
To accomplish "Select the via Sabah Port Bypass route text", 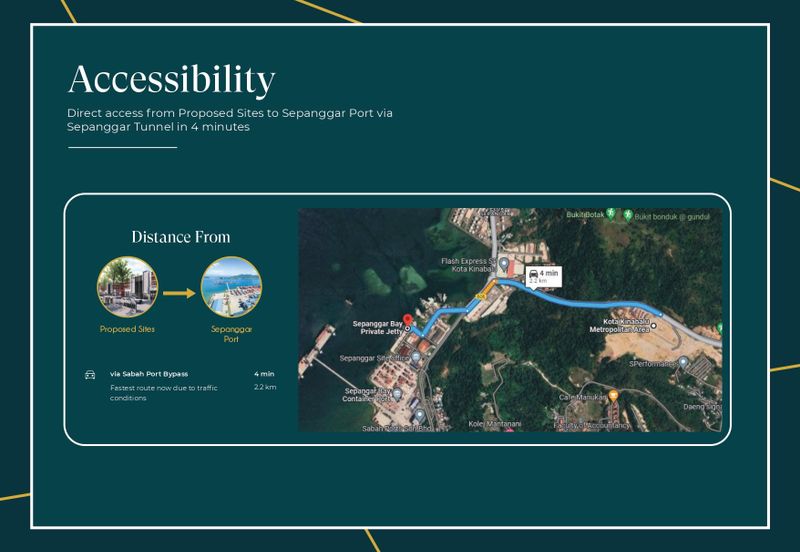I will point(149,374).
